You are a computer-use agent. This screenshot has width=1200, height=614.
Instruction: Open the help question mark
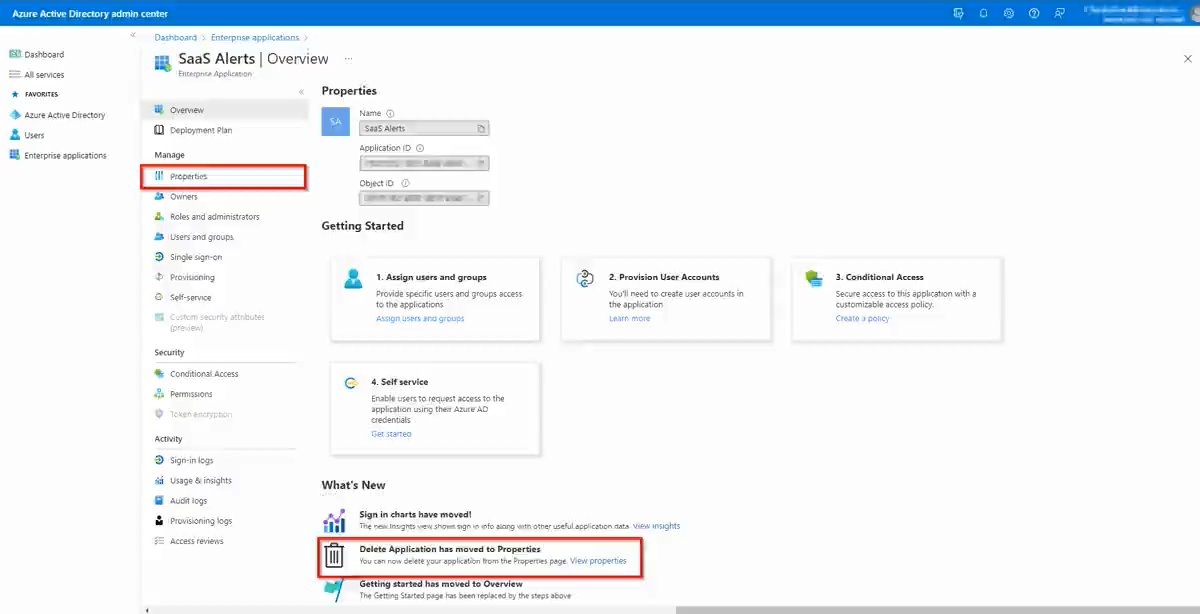(1034, 13)
